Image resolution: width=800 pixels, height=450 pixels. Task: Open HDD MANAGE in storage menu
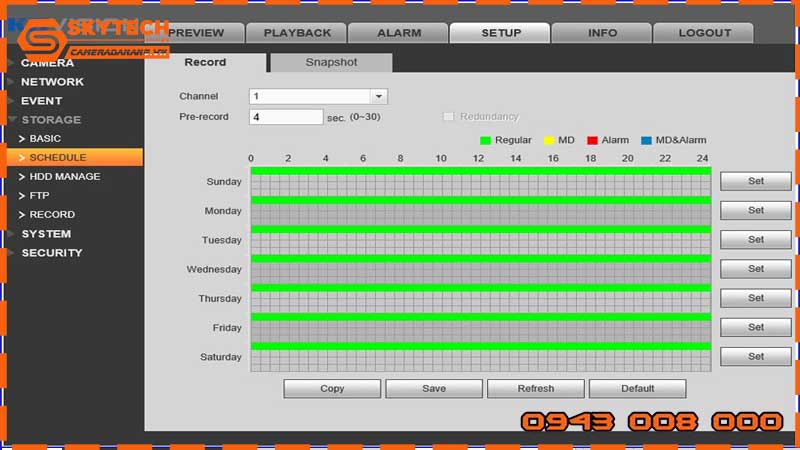[x=64, y=177]
